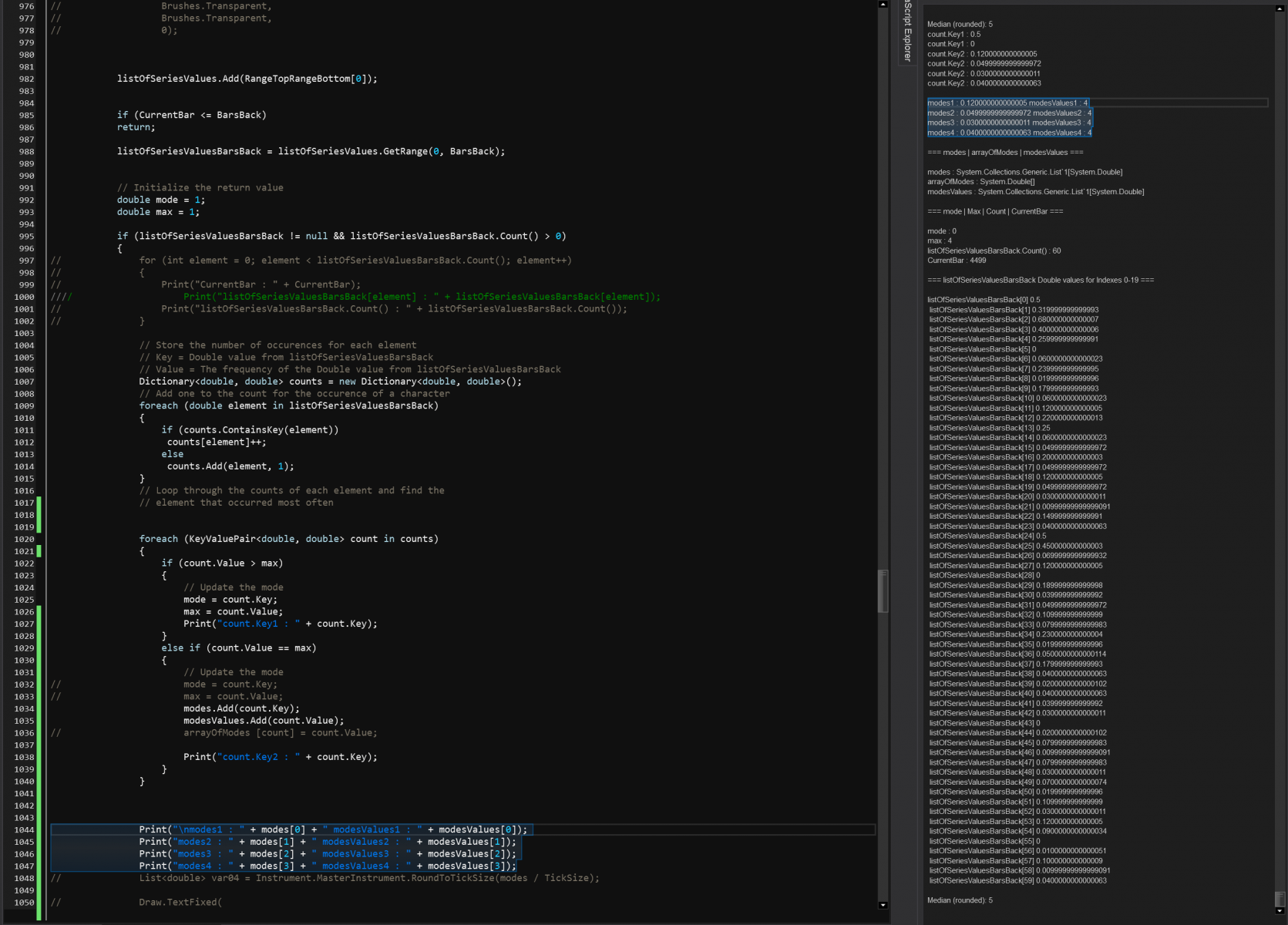This screenshot has height=925, width=1288.
Task: Click the highlighted 'modes1' output line
Action: click(1008, 103)
